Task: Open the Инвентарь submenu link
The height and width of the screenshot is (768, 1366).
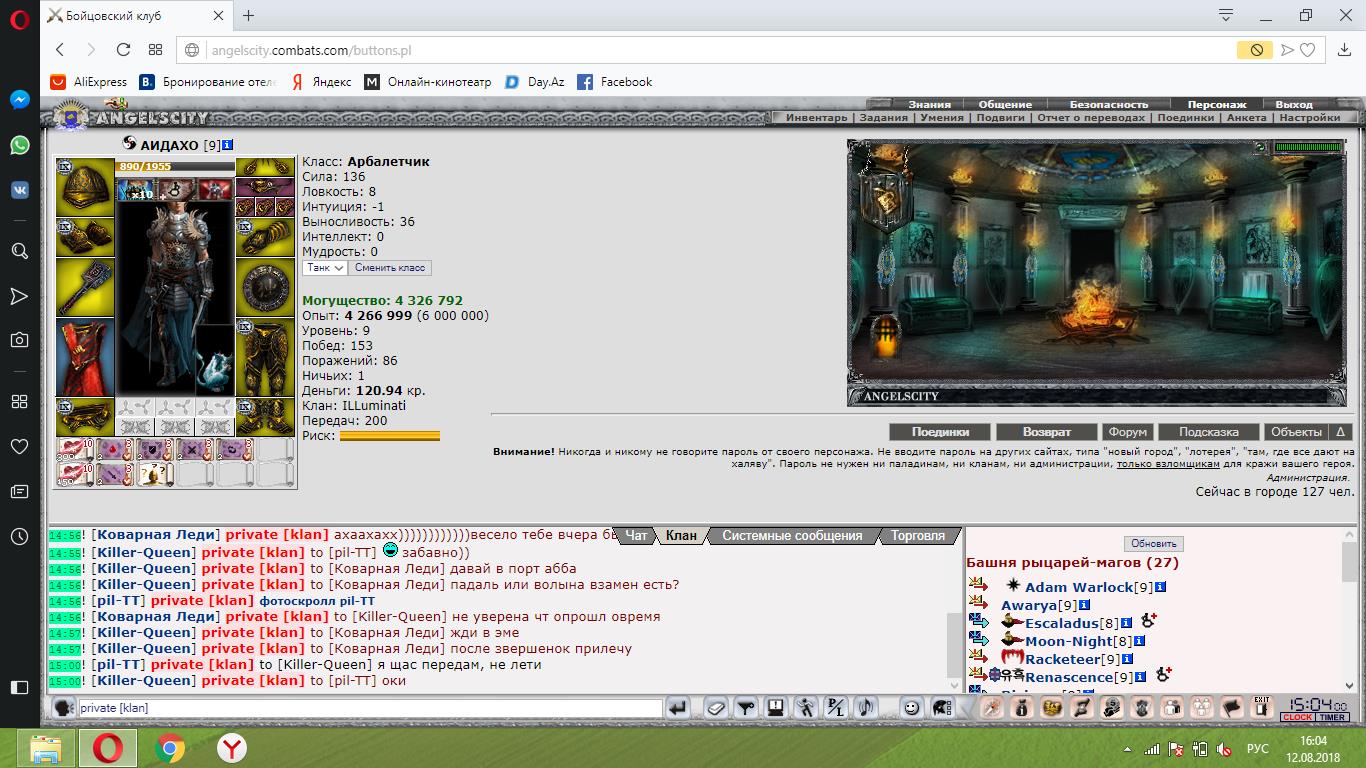Action: coord(816,117)
